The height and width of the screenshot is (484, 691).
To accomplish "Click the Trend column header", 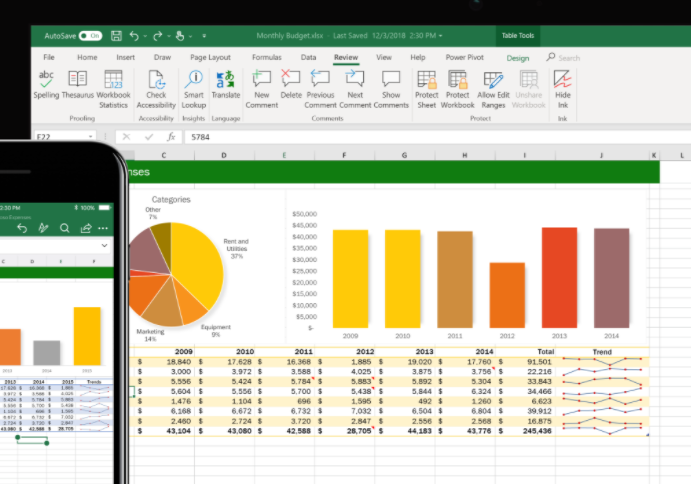I will point(602,352).
